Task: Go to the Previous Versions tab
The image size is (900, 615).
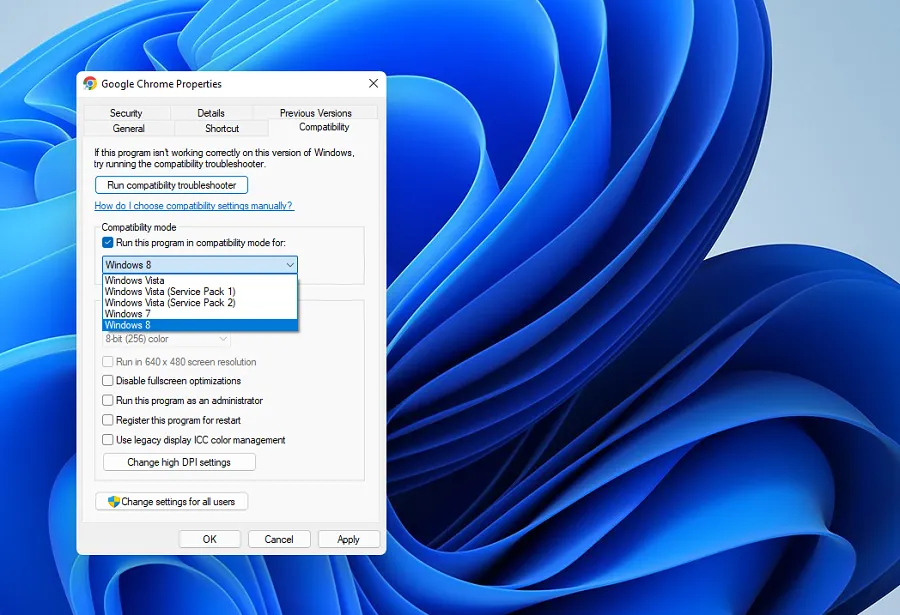Action: 315,113
